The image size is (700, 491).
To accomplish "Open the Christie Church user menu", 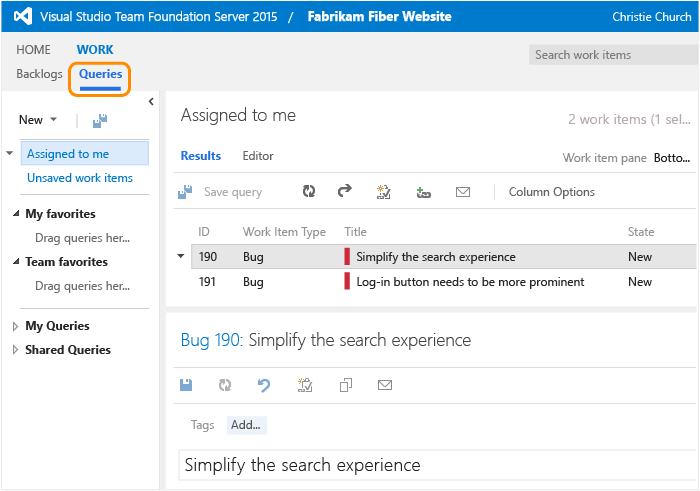I will click(x=651, y=17).
